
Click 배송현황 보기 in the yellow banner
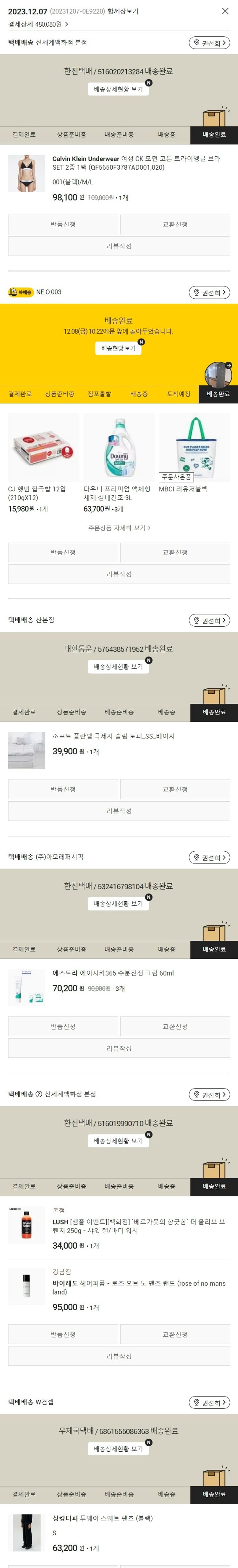point(119,348)
